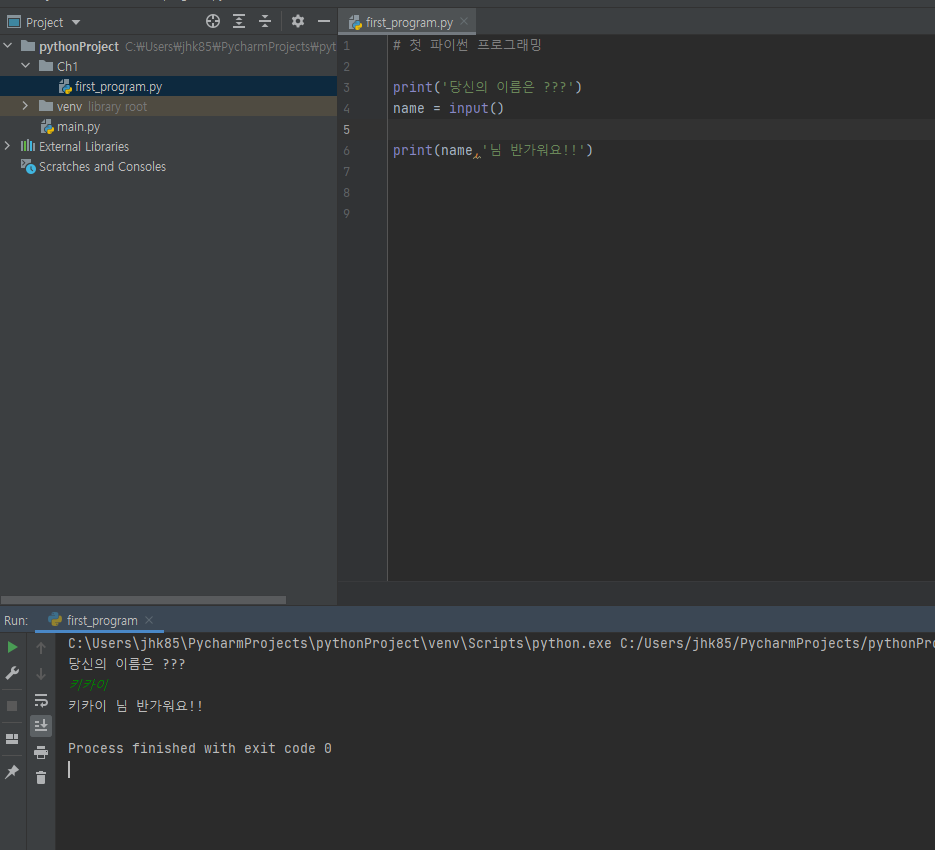The image size is (935, 850).
Task: Click the restore layout icon in Run panel
Action: 12,739
